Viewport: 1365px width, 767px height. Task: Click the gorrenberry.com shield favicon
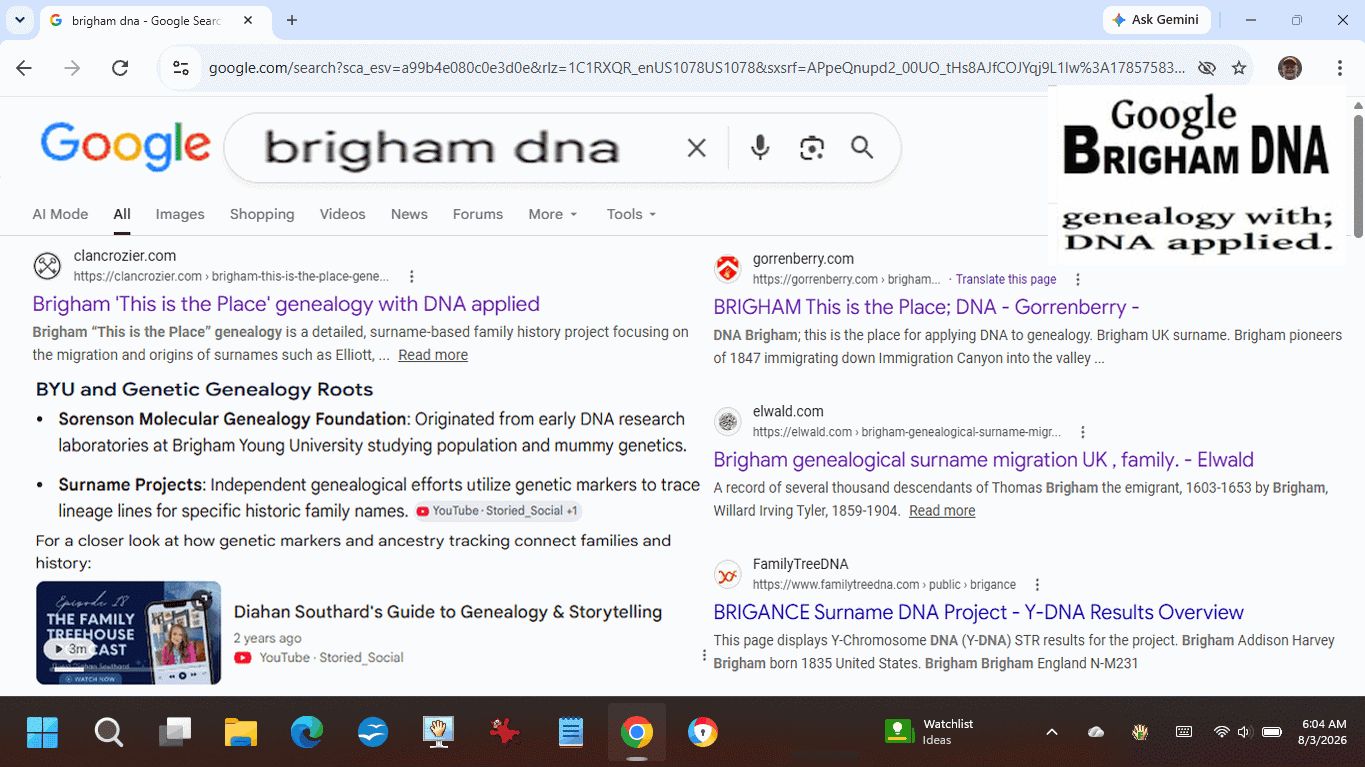pos(727,269)
